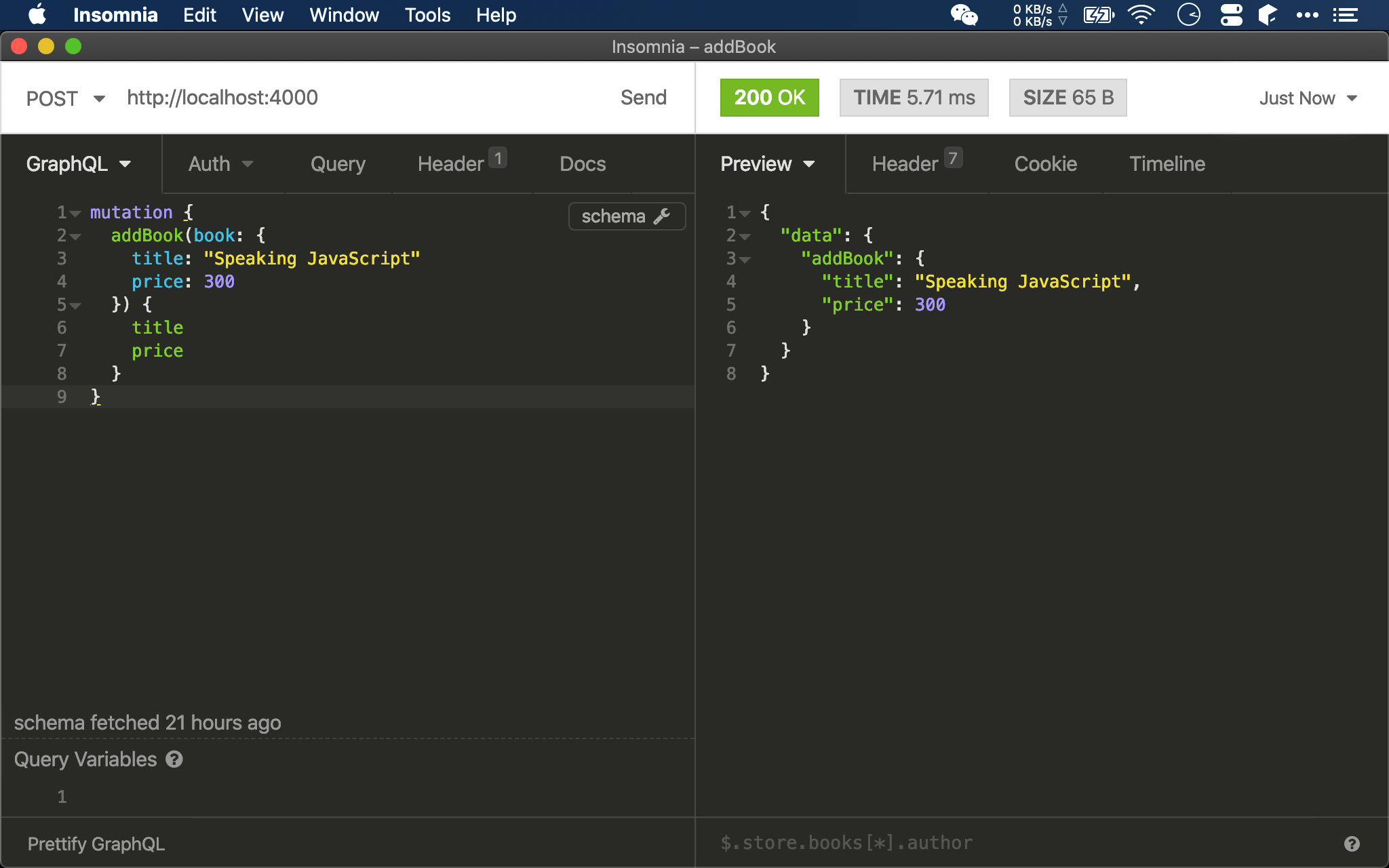Collapse response JSON root on line 1
The height and width of the screenshot is (868, 1389).
coord(745,214)
